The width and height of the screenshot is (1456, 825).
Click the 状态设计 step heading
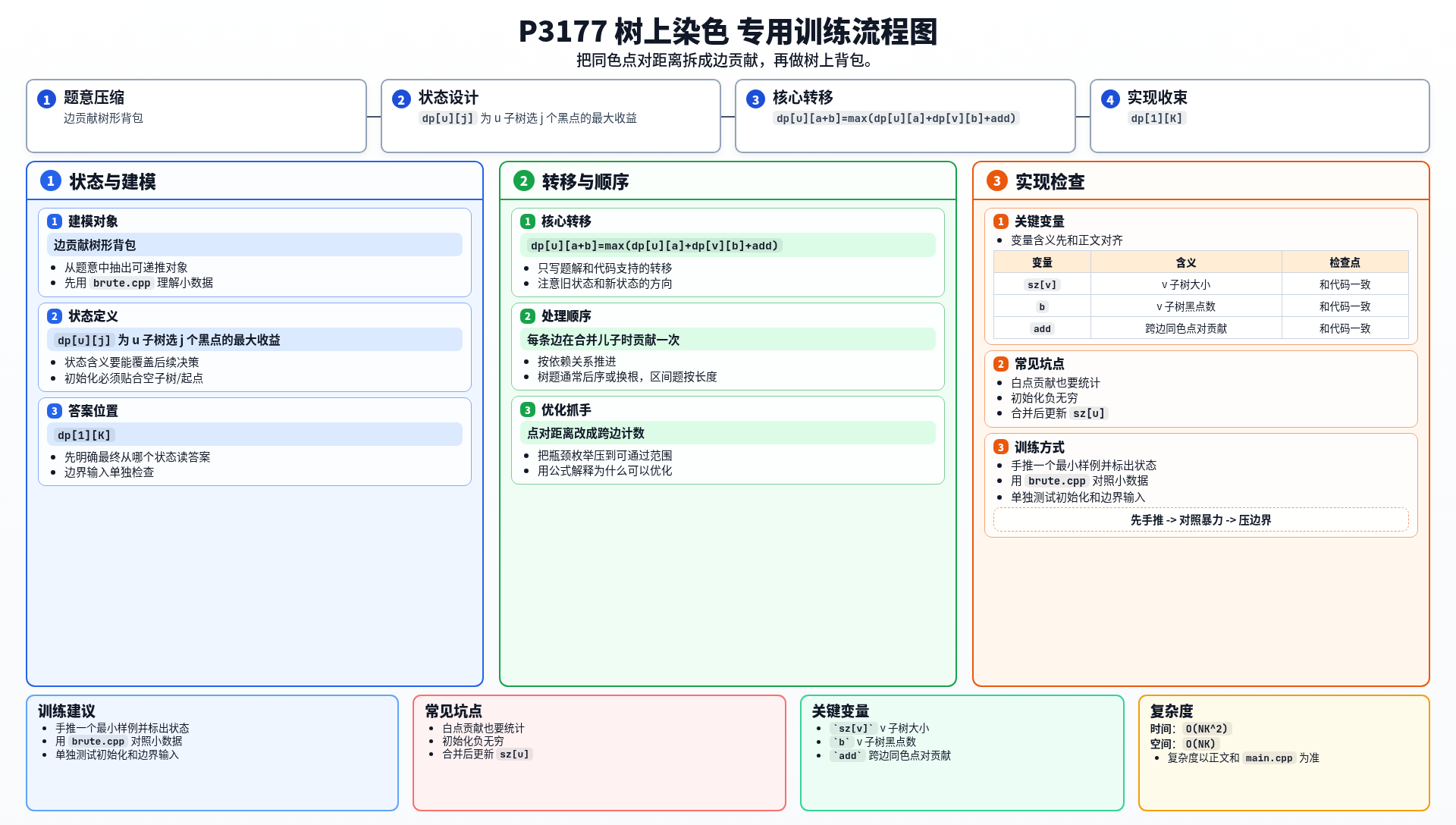point(448,97)
